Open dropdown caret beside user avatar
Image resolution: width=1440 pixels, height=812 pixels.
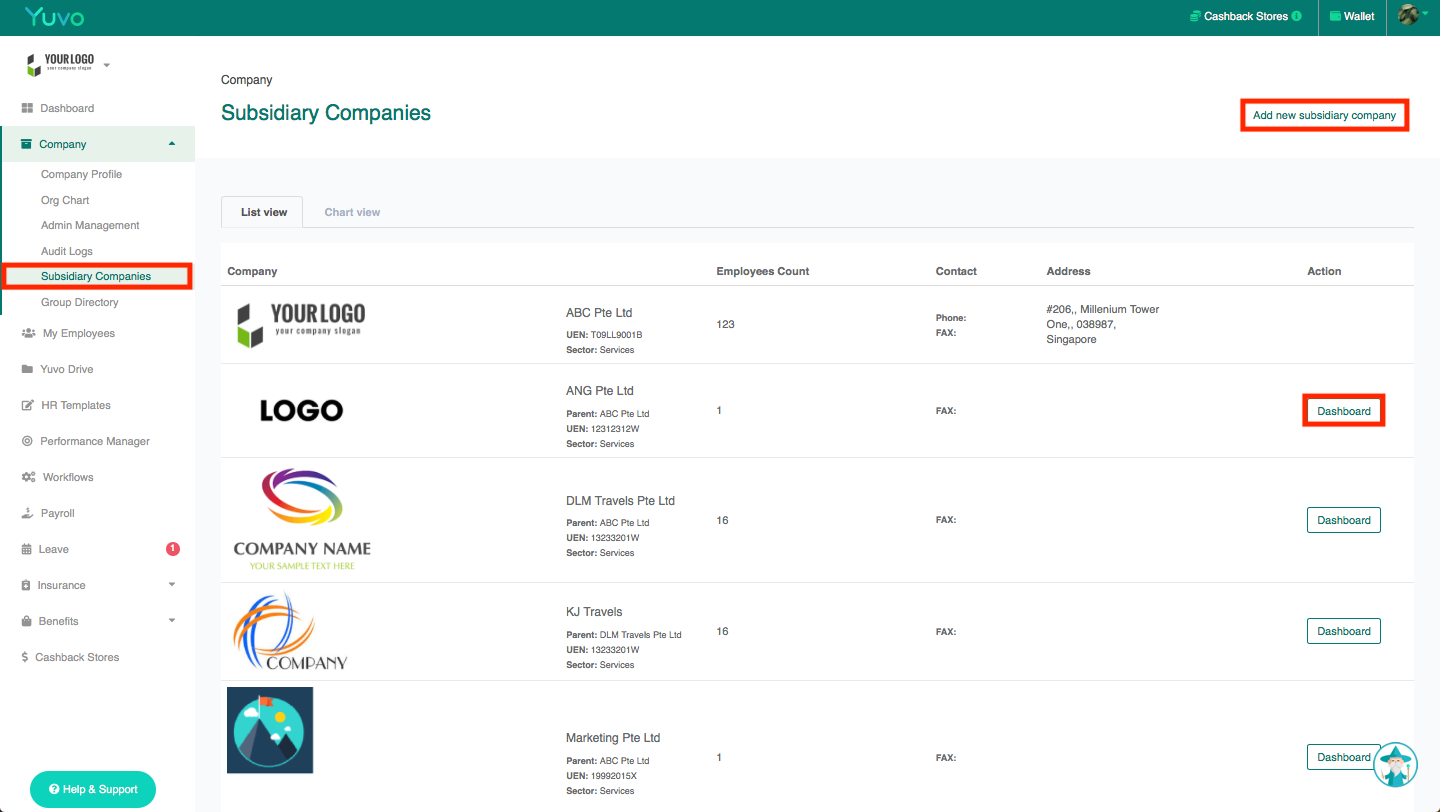tap(1425, 13)
